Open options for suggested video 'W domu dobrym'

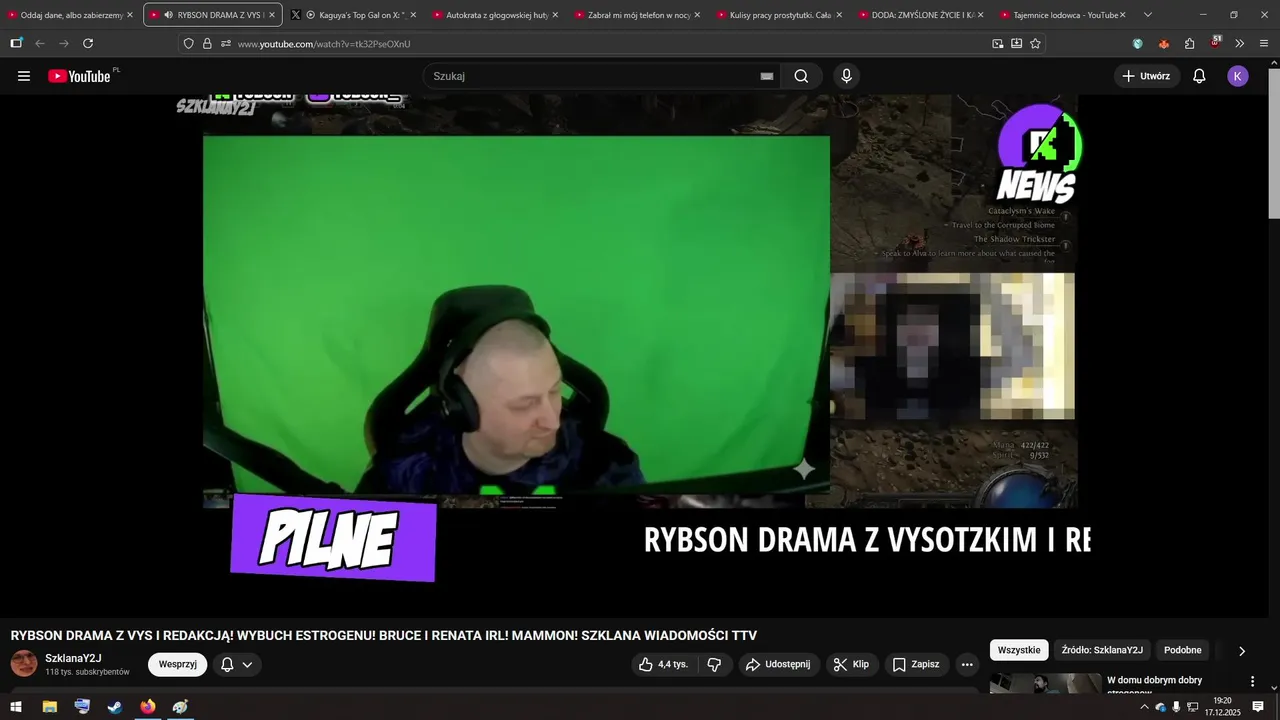click(1252, 681)
